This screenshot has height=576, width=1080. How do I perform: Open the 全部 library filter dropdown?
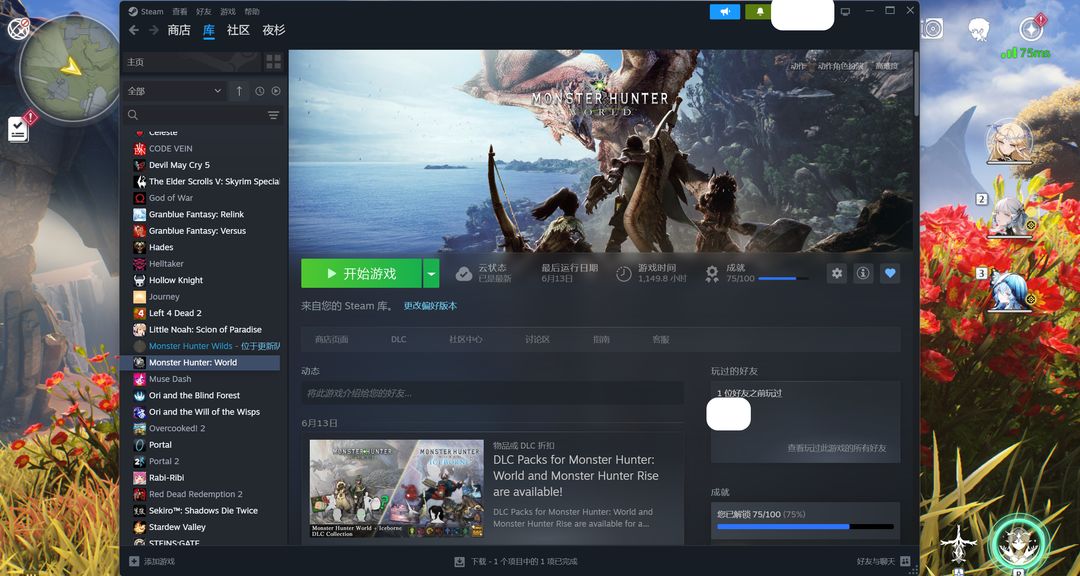(175, 91)
